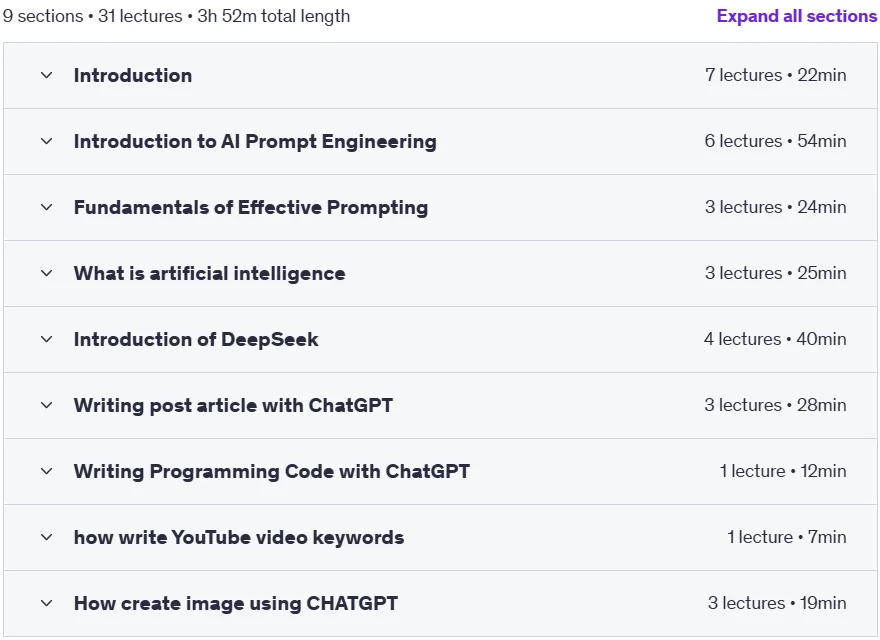
Task: Click the 1 lecture 7min label
Action: tap(787, 537)
